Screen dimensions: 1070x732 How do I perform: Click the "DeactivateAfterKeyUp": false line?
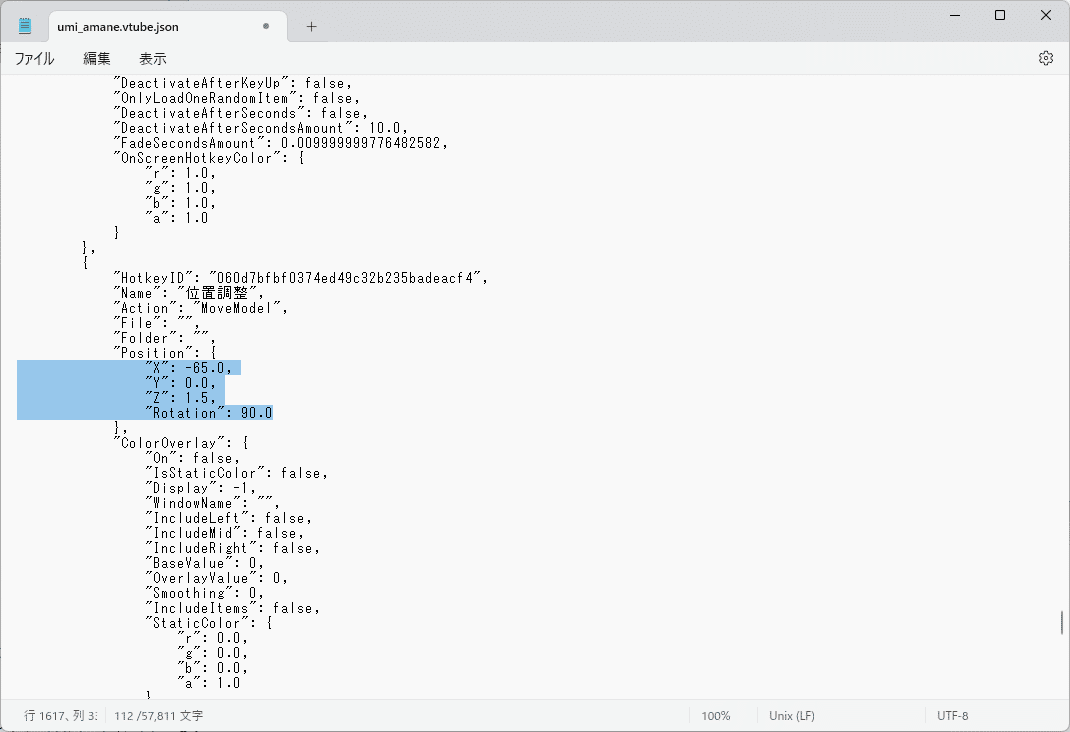[233, 83]
